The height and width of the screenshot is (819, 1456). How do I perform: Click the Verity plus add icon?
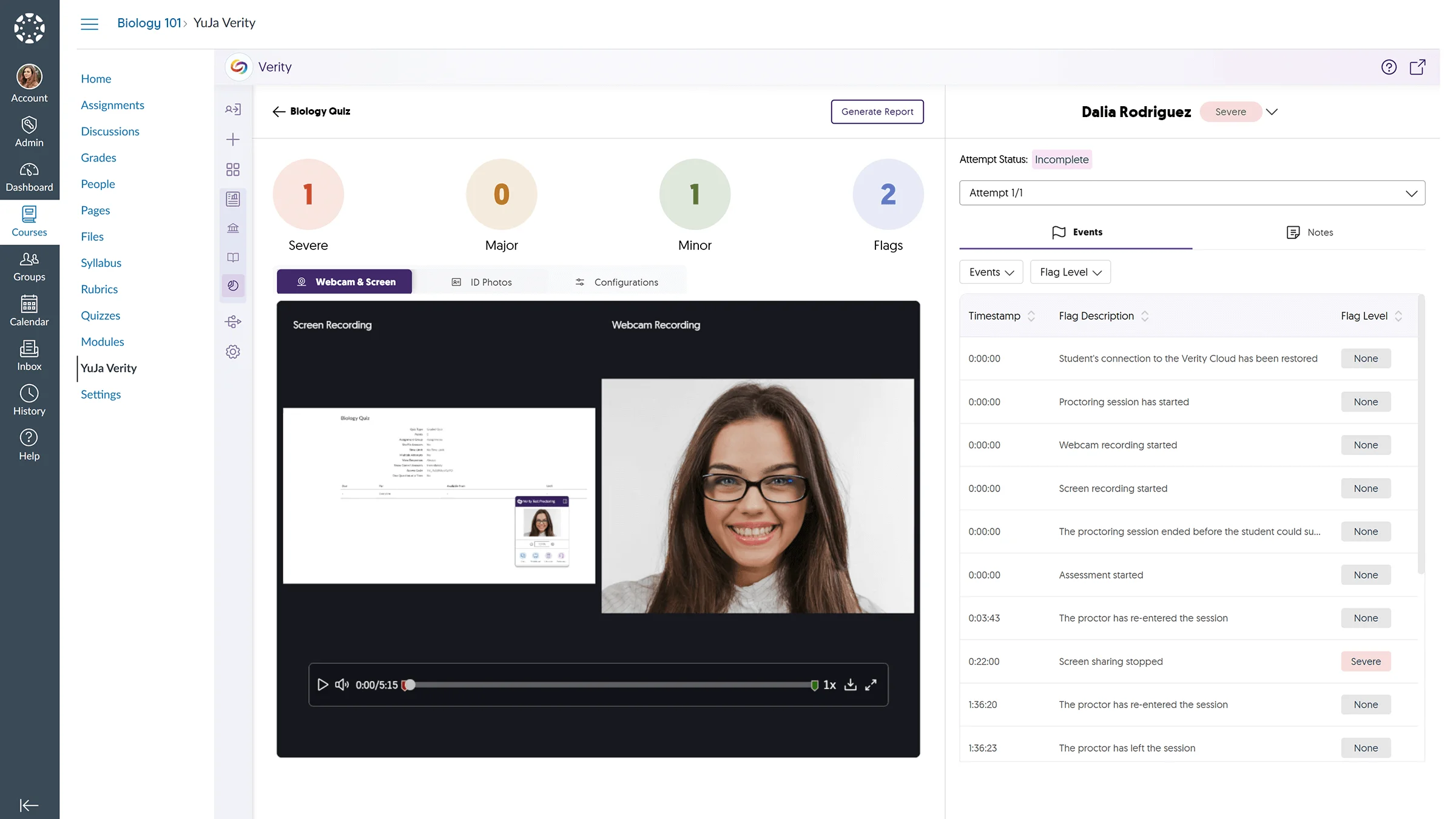click(233, 140)
